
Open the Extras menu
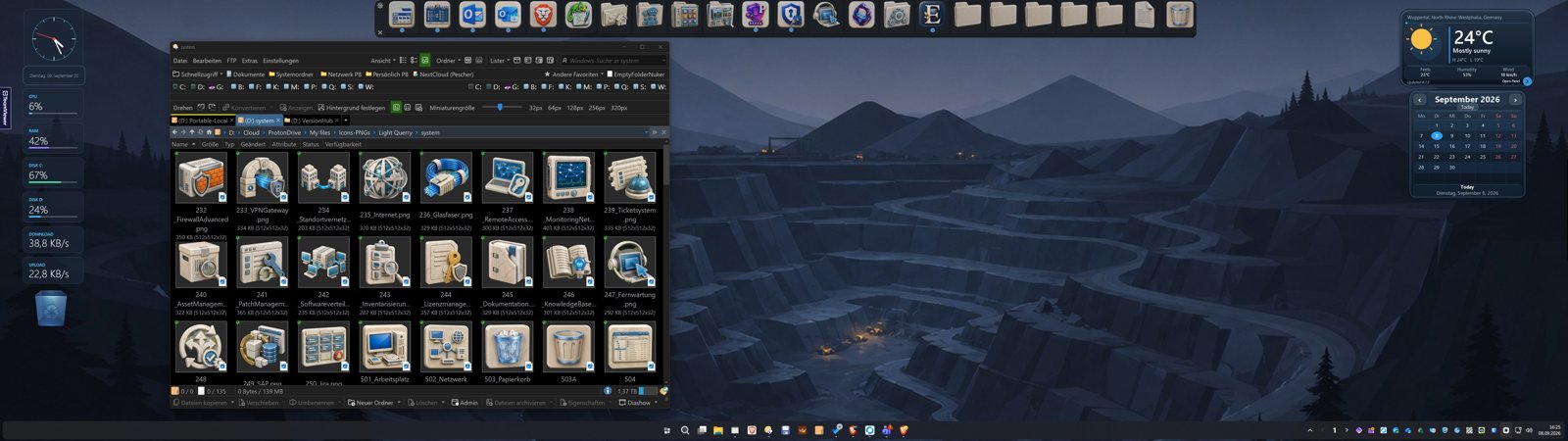pyautogui.click(x=249, y=61)
